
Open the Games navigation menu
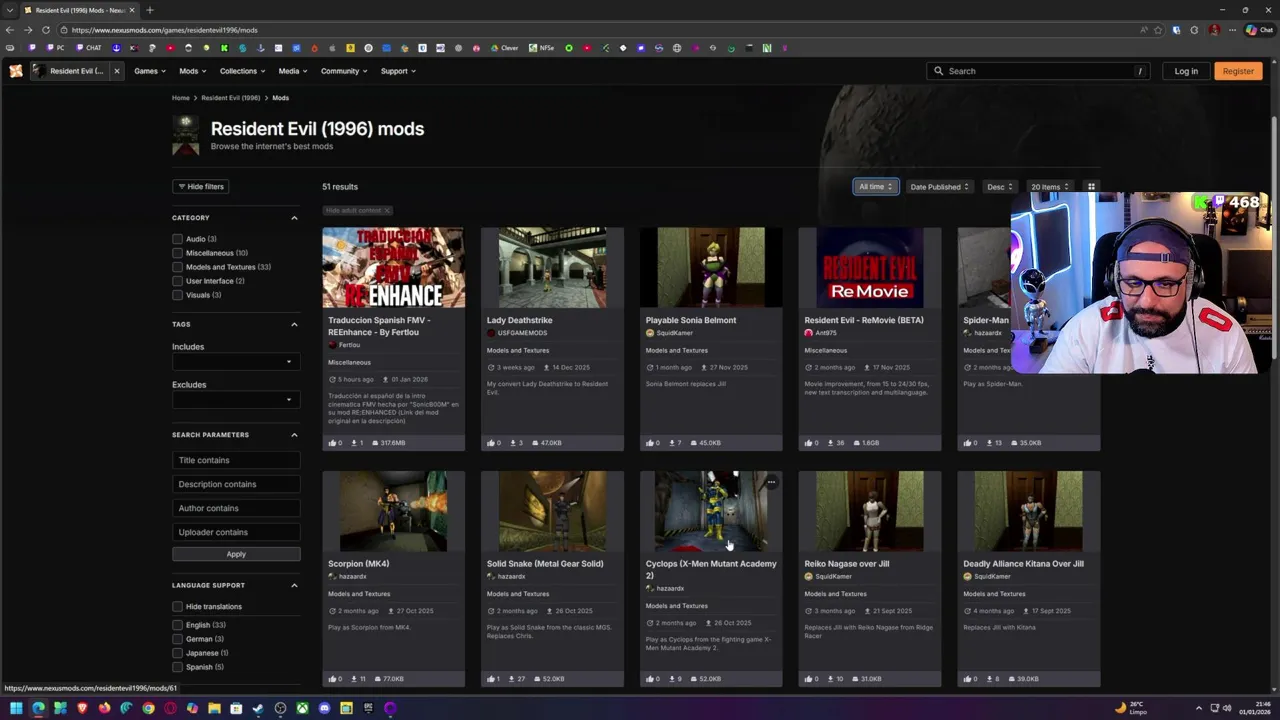click(150, 71)
